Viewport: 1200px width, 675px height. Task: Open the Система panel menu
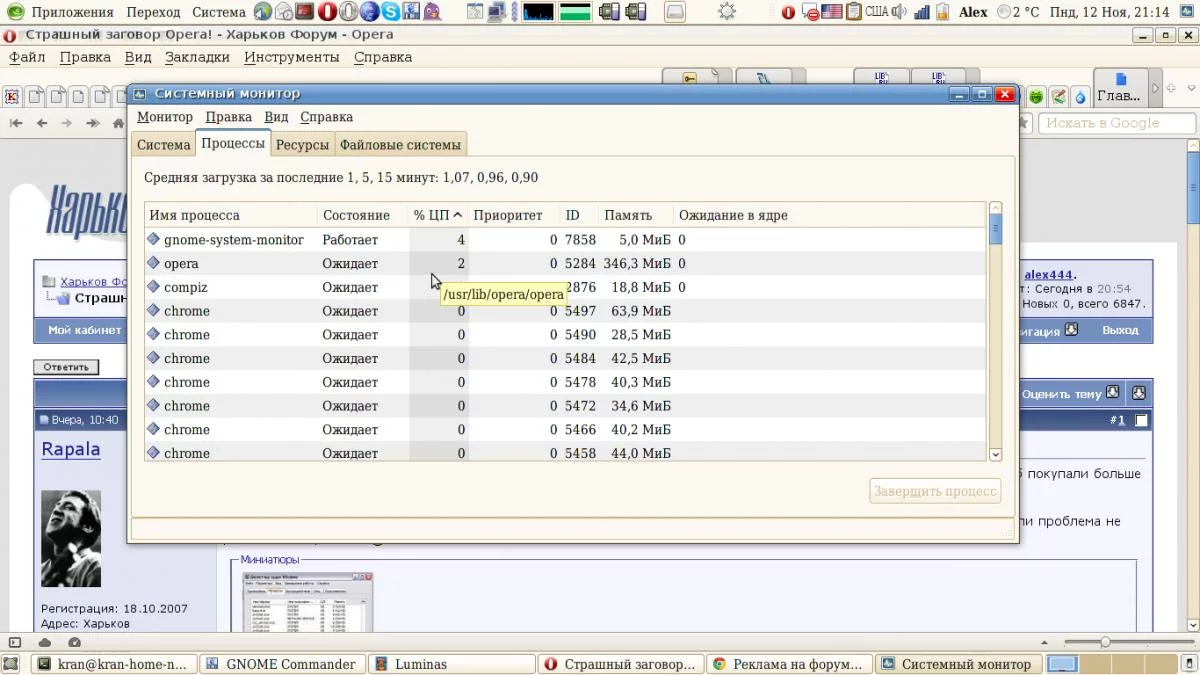pos(218,12)
